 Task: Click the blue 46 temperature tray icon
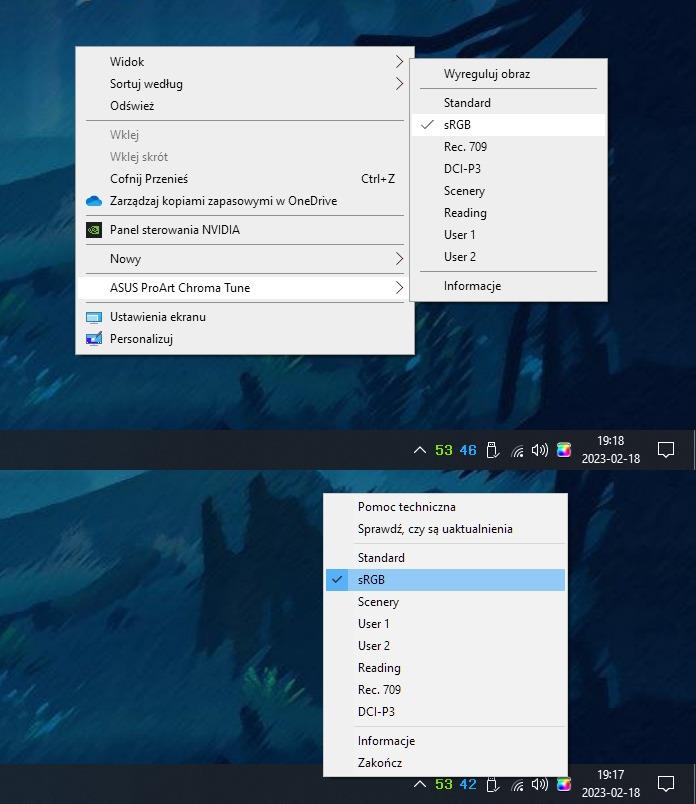pyautogui.click(x=468, y=450)
